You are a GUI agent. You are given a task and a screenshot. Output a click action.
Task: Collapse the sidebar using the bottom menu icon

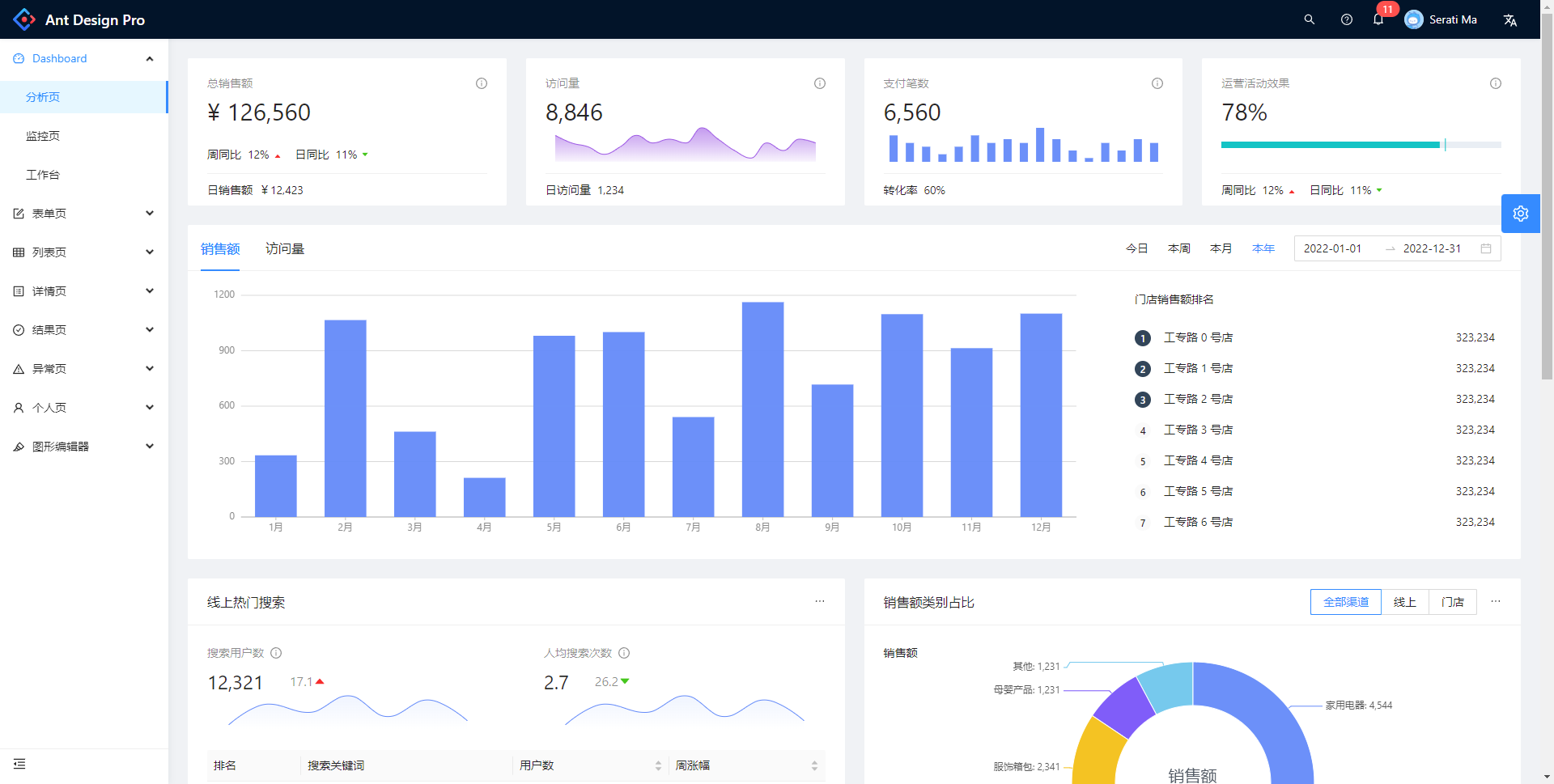[x=19, y=764]
